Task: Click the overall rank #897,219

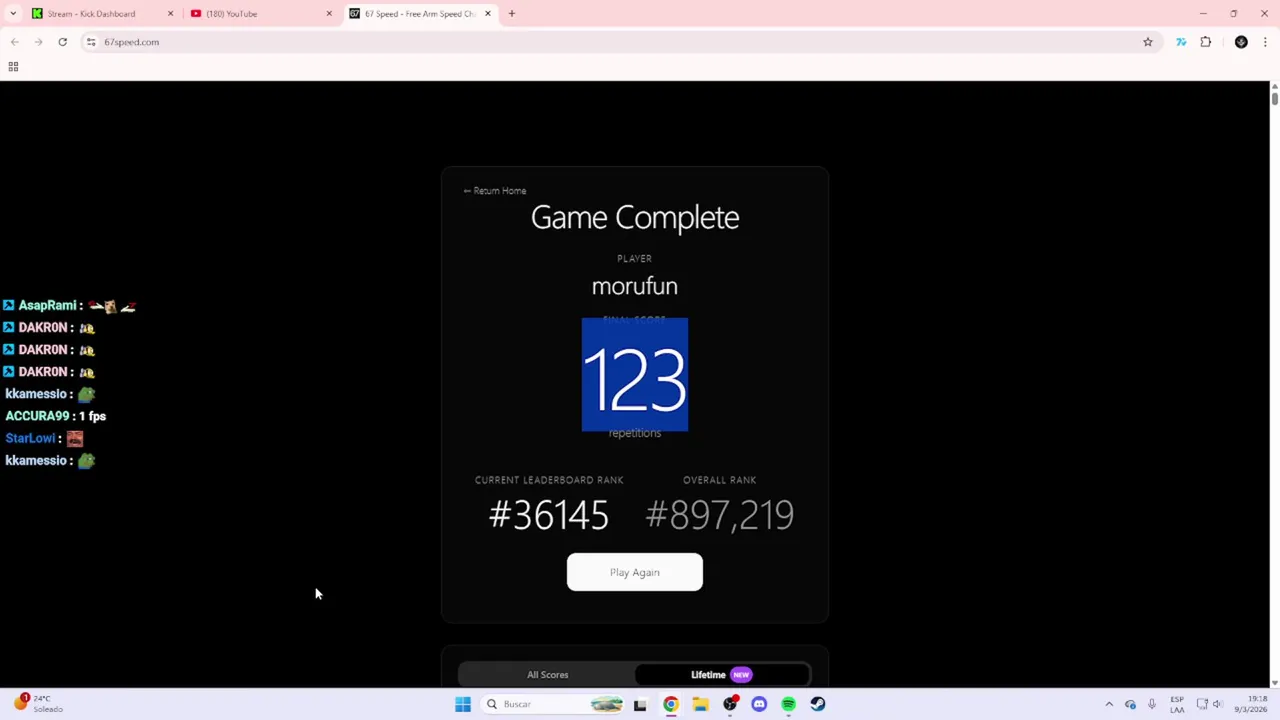Action: pyautogui.click(x=720, y=515)
